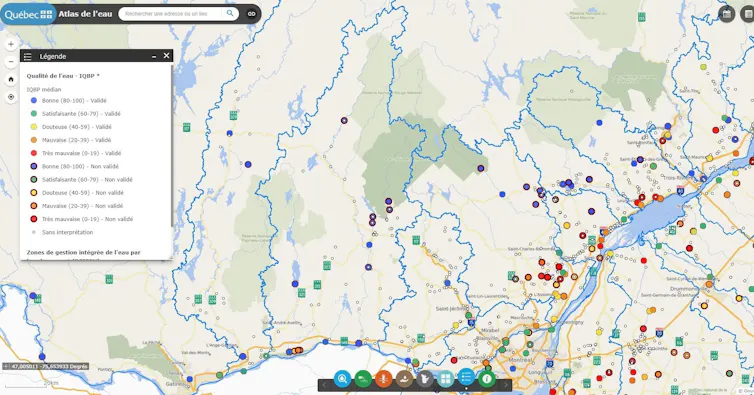The width and height of the screenshot is (754, 395).
Task: Click the search magnifier in address bar
Action: click(x=230, y=13)
